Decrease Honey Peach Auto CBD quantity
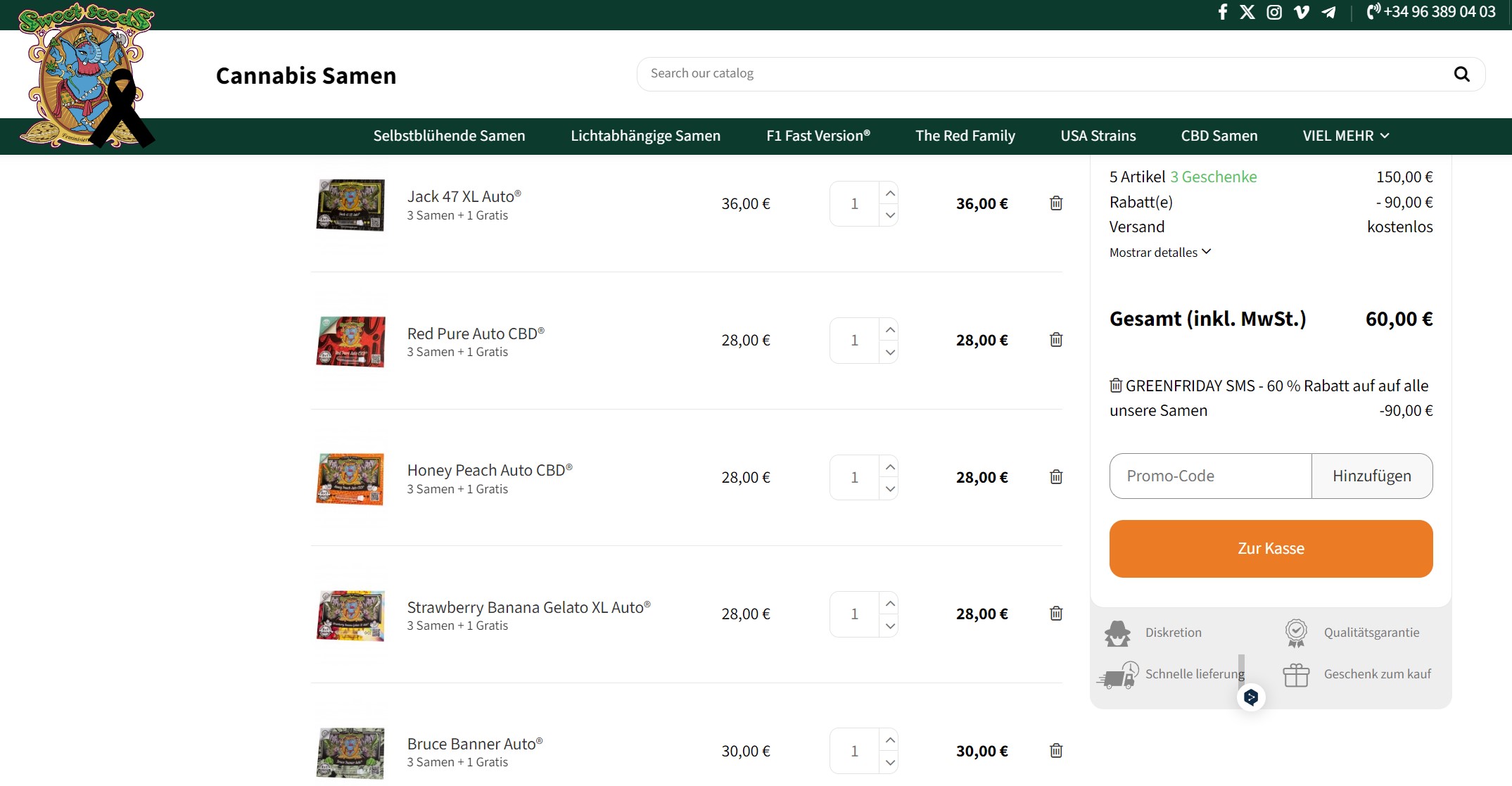The width and height of the screenshot is (1512, 786). [890, 488]
